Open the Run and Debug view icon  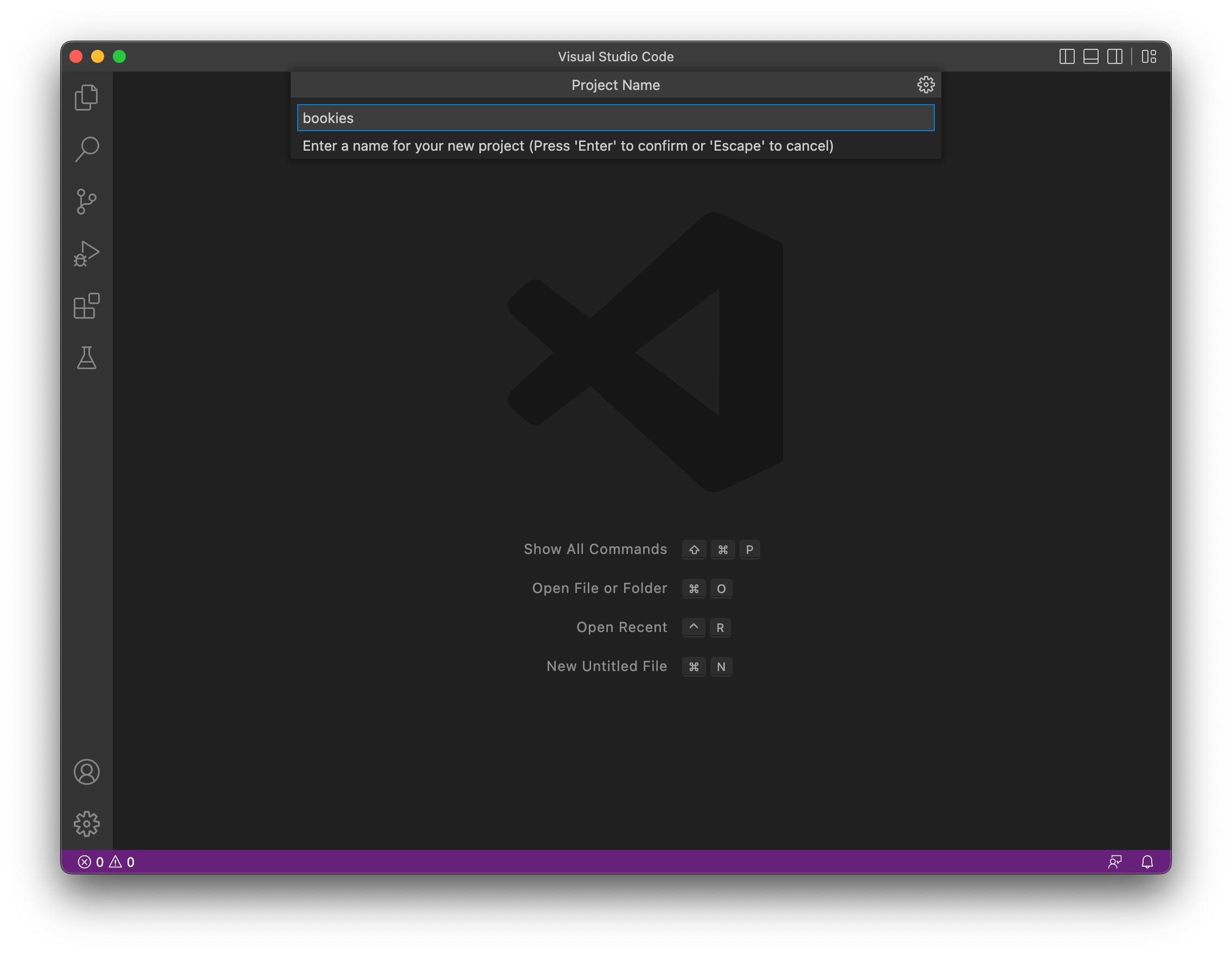click(x=86, y=254)
